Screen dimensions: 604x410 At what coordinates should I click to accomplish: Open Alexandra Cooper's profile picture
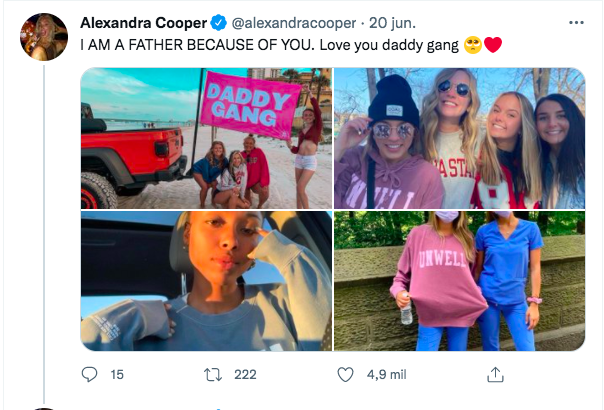click(44, 37)
